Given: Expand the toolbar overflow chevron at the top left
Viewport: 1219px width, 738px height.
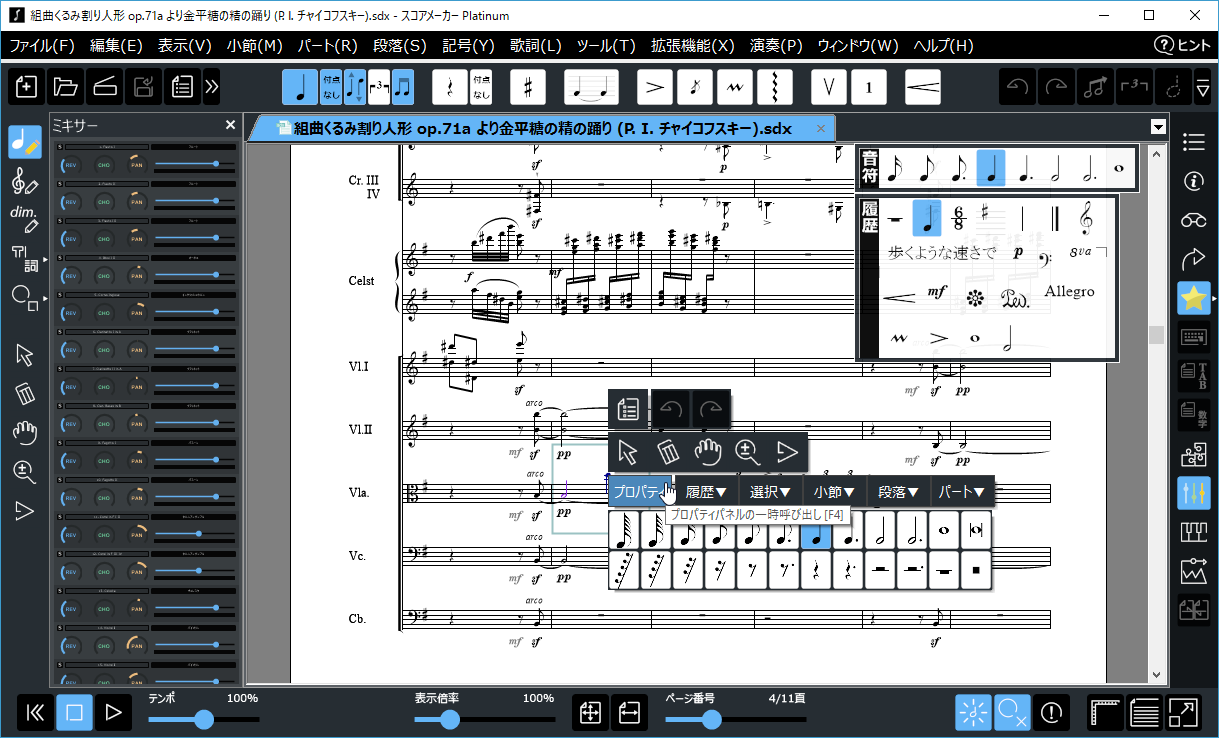Looking at the screenshot, I should pyautogui.click(x=211, y=87).
